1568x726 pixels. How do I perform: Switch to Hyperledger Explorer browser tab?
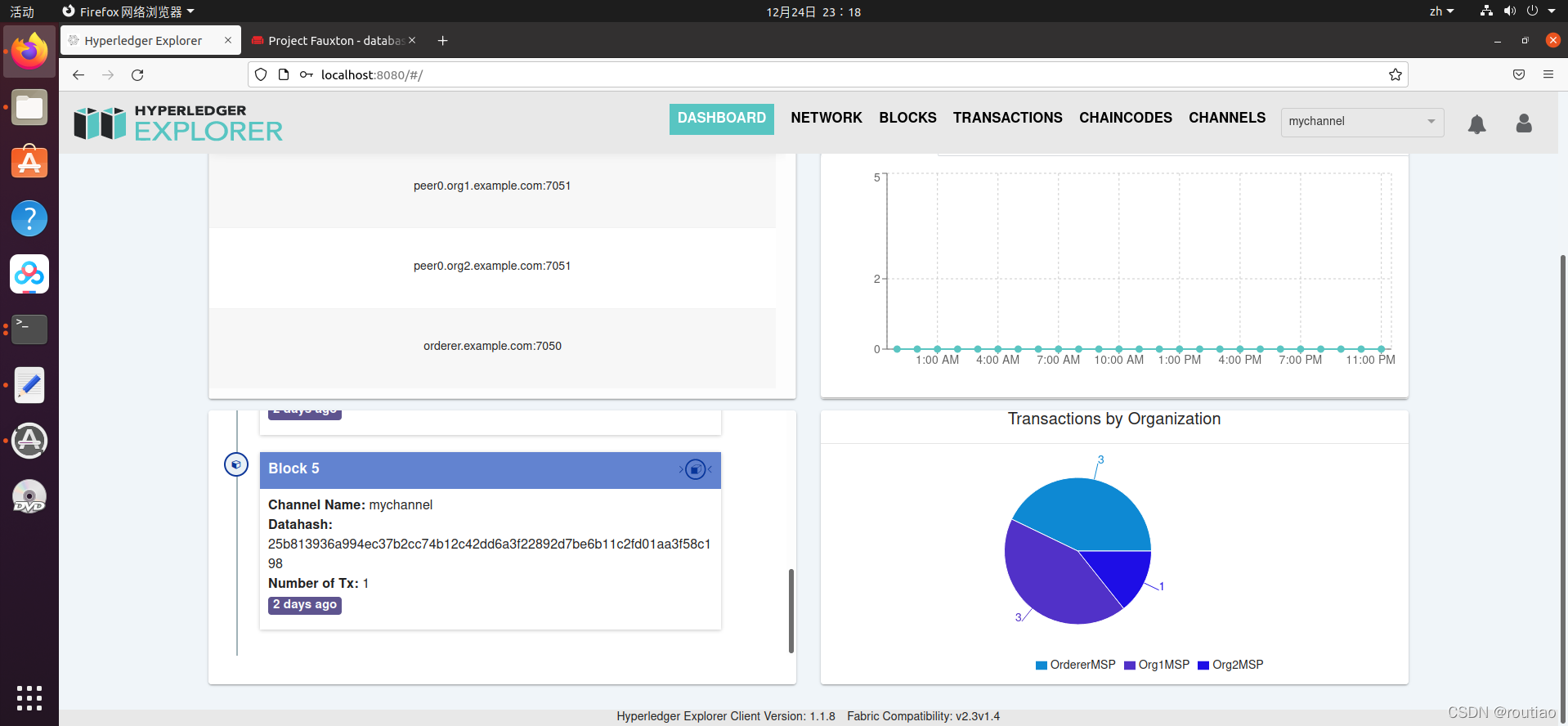[150, 40]
